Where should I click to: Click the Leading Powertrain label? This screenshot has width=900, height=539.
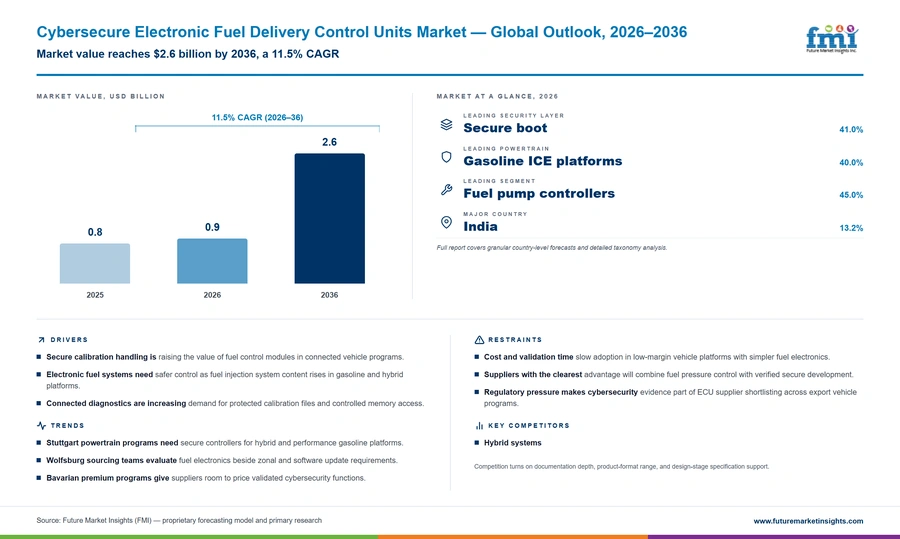click(506, 149)
